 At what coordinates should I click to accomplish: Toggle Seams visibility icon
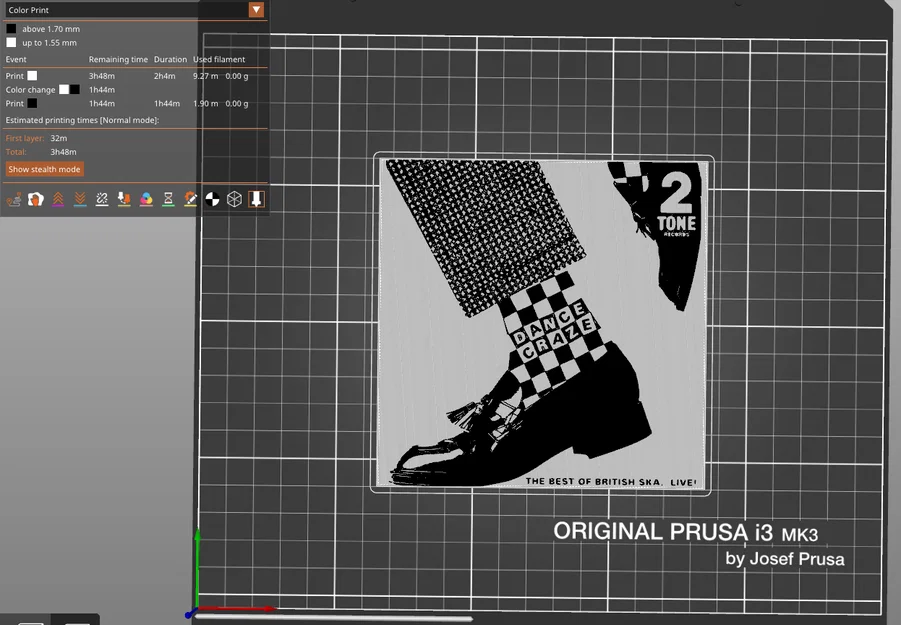coord(102,199)
